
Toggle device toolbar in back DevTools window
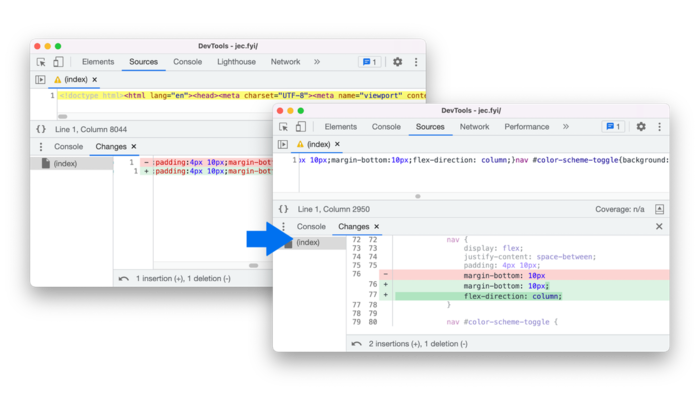pos(58,62)
